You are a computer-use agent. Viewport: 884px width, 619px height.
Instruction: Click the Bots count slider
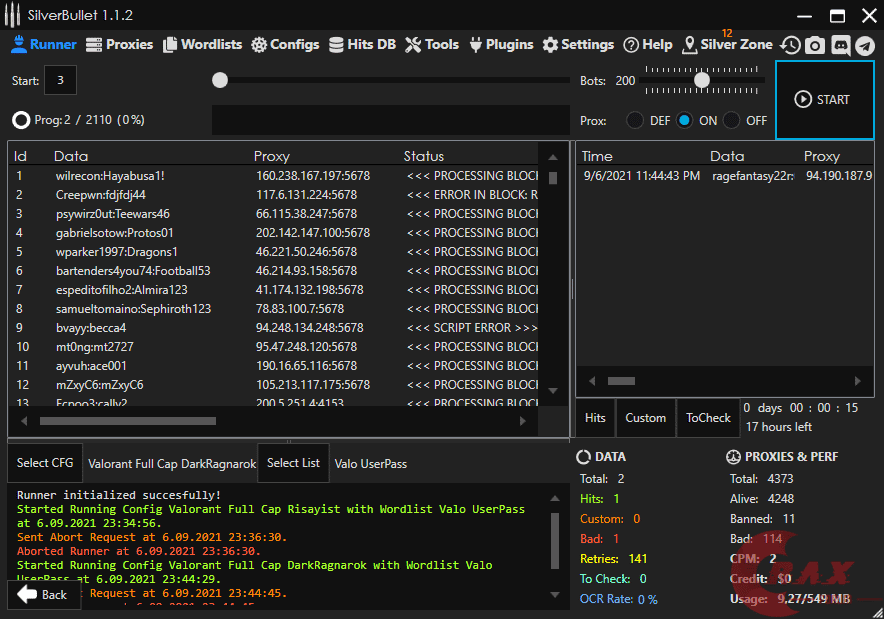pos(702,80)
